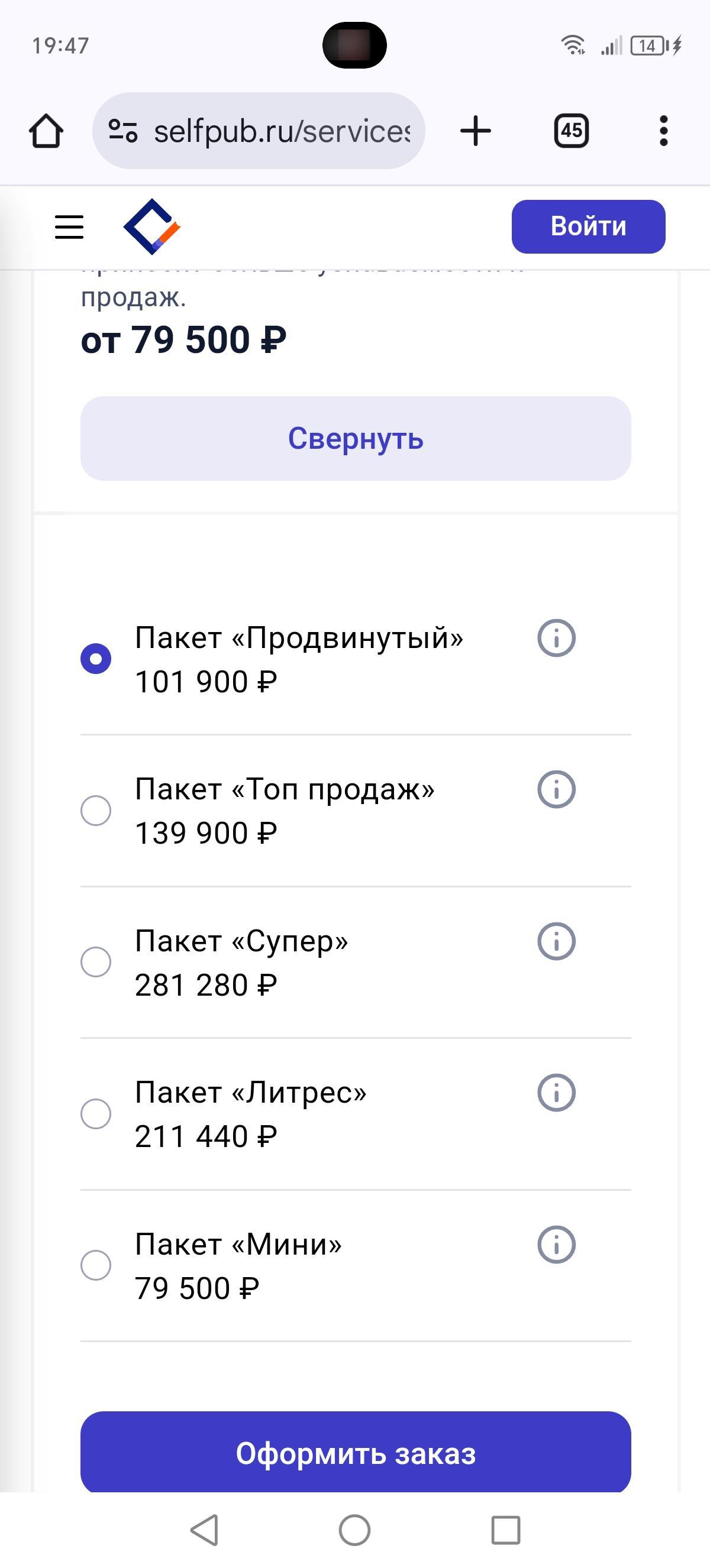Open the tab switcher showing 45
The width and height of the screenshot is (710, 1568).
[x=571, y=130]
